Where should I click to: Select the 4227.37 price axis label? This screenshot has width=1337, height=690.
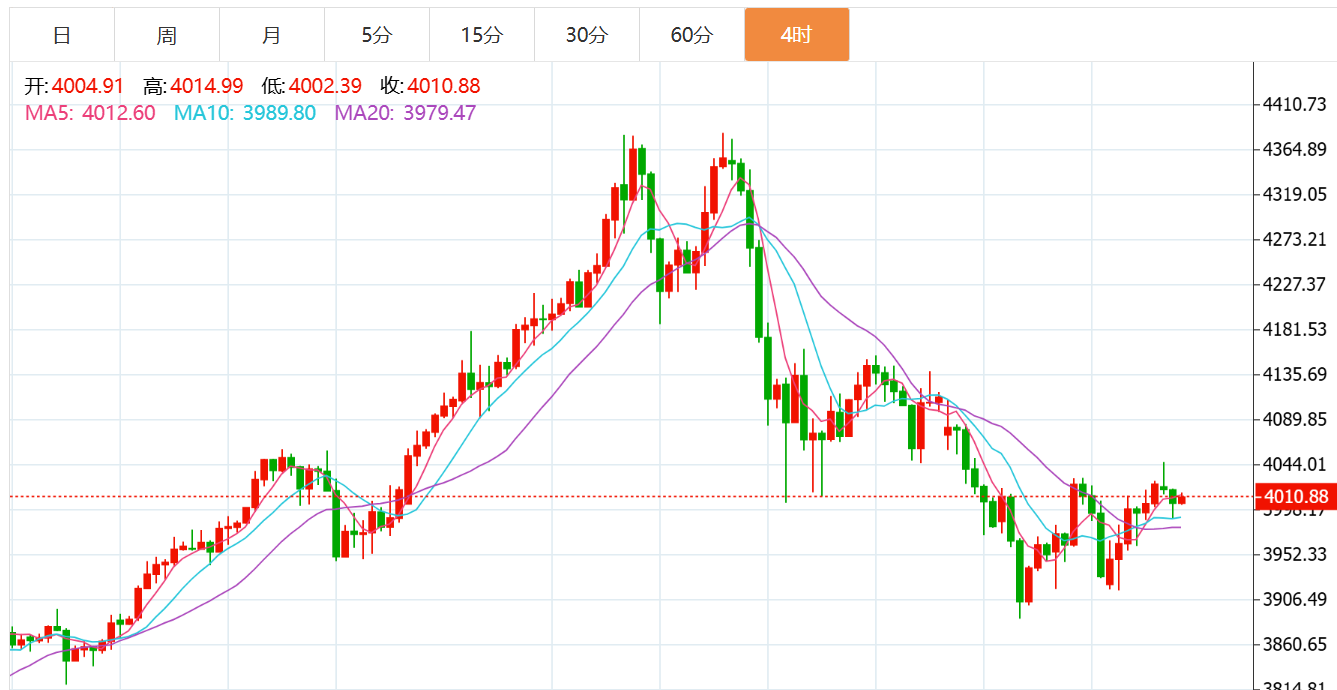click(1294, 285)
